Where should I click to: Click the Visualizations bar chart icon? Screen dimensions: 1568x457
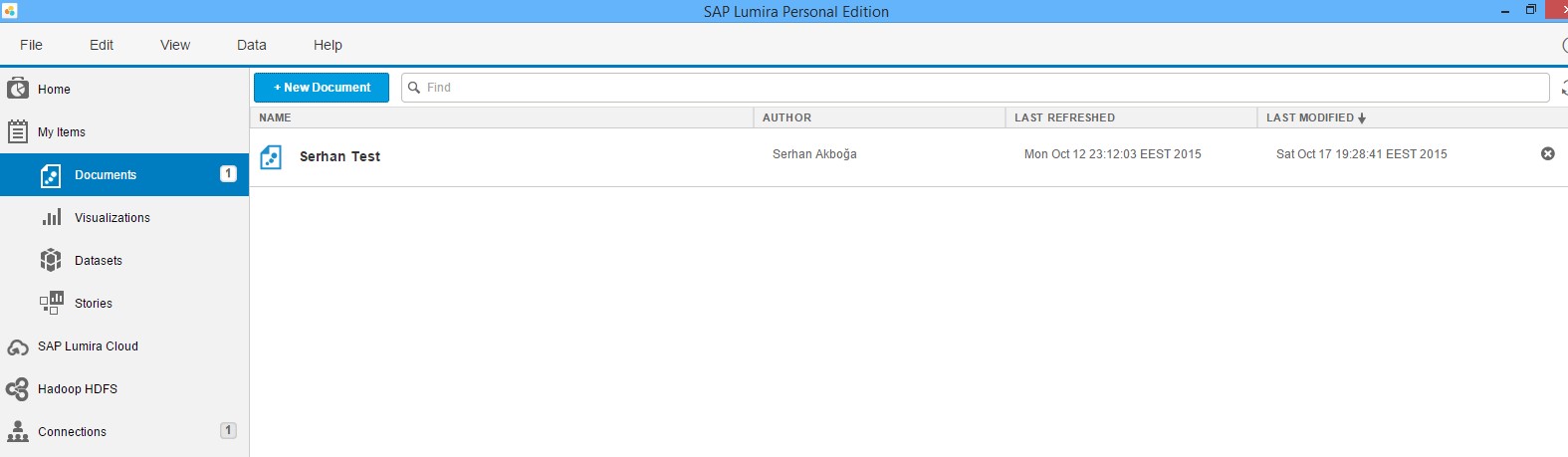(x=51, y=217)
